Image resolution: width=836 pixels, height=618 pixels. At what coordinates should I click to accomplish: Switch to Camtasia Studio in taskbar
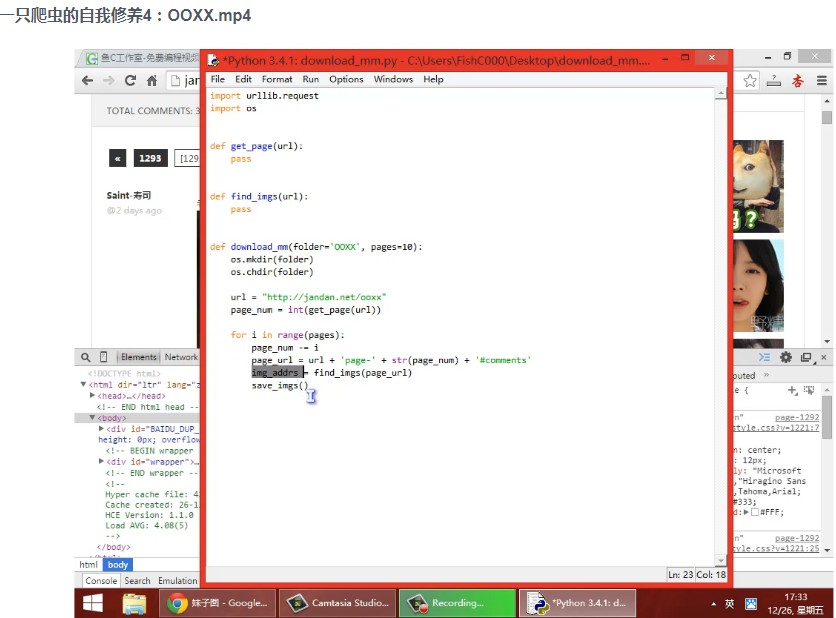coord(339,603)
